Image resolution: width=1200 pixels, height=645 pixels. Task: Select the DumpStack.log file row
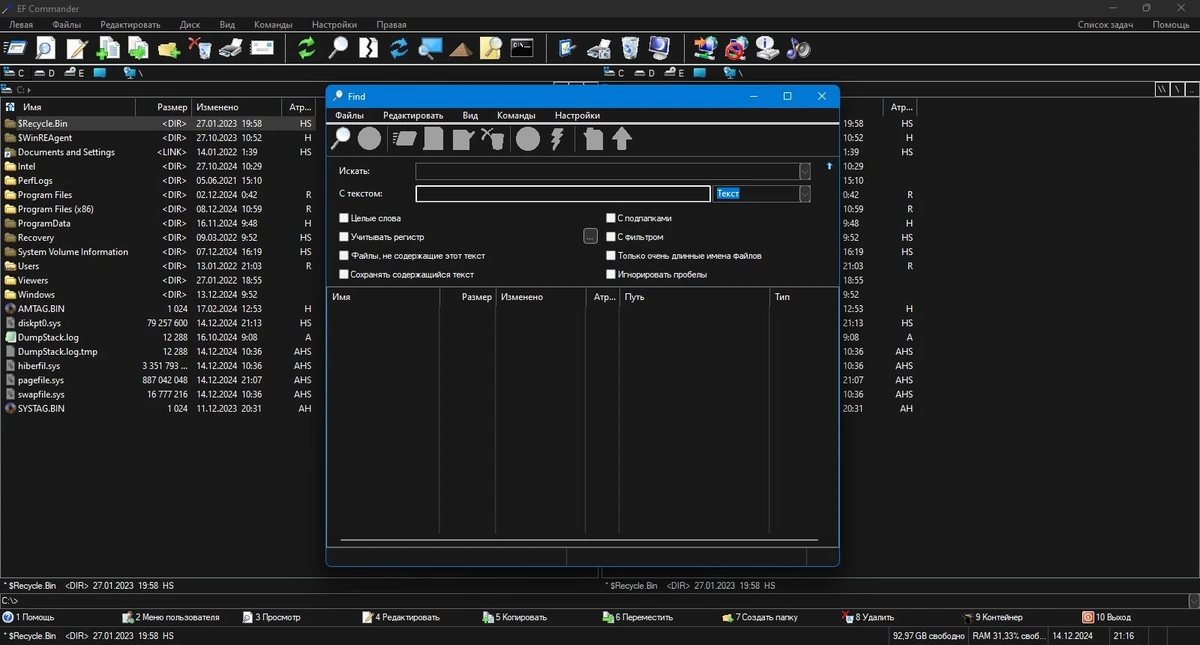(159, 338)
